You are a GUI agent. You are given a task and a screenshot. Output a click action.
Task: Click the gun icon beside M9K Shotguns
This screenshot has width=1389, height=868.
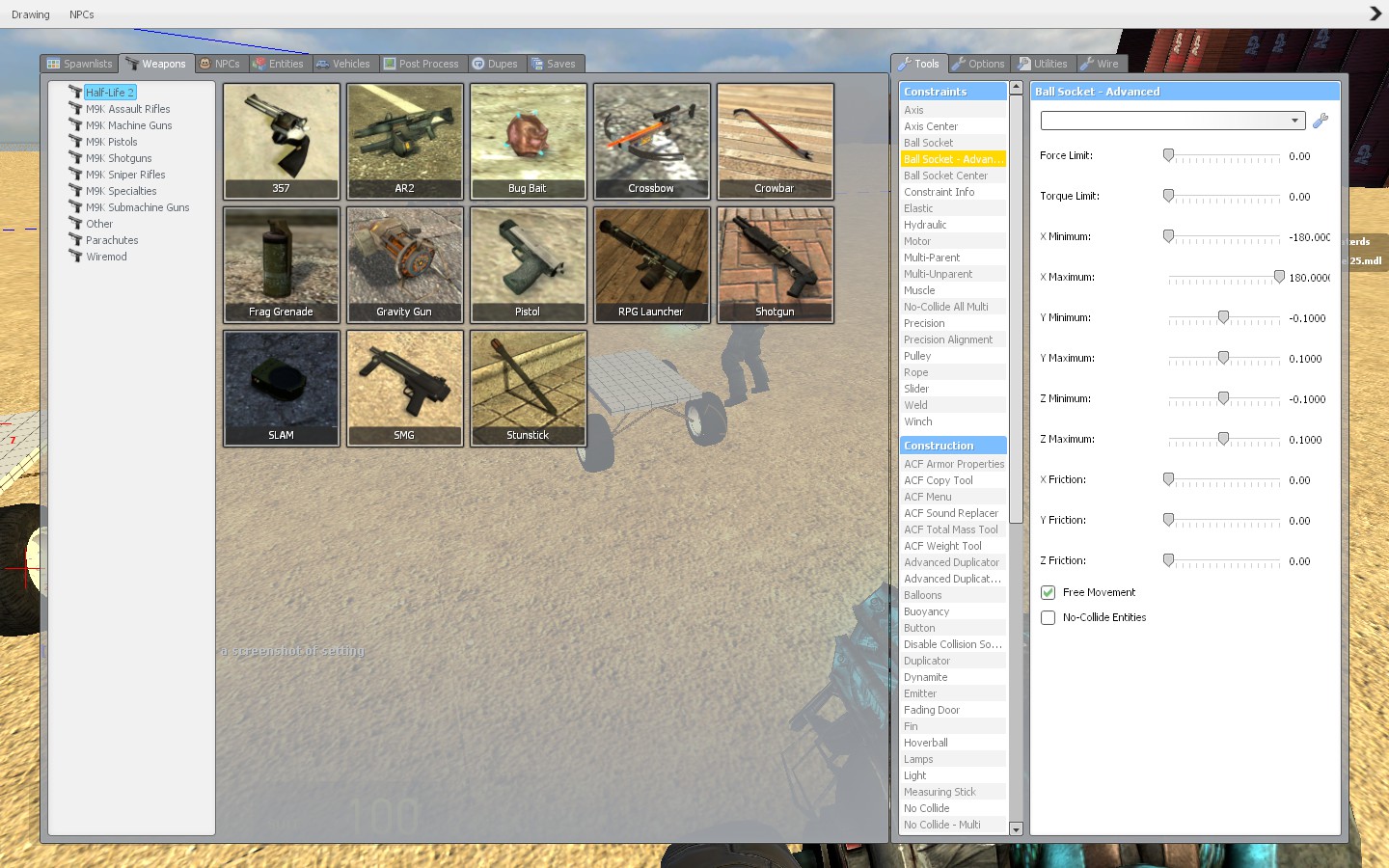coord(75,158)
